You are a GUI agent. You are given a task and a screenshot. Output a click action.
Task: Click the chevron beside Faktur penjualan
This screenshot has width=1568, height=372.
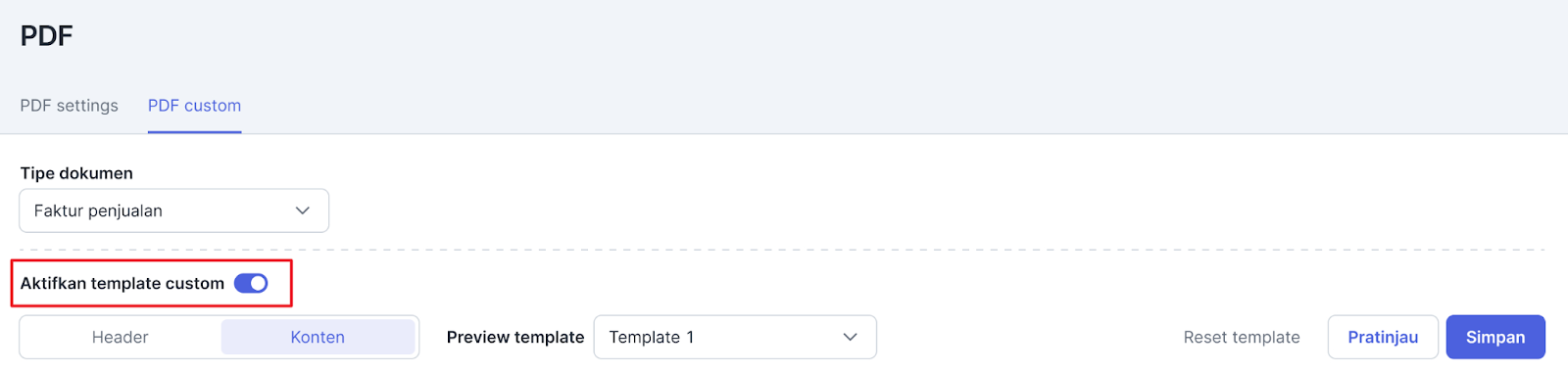coord(303,210)
